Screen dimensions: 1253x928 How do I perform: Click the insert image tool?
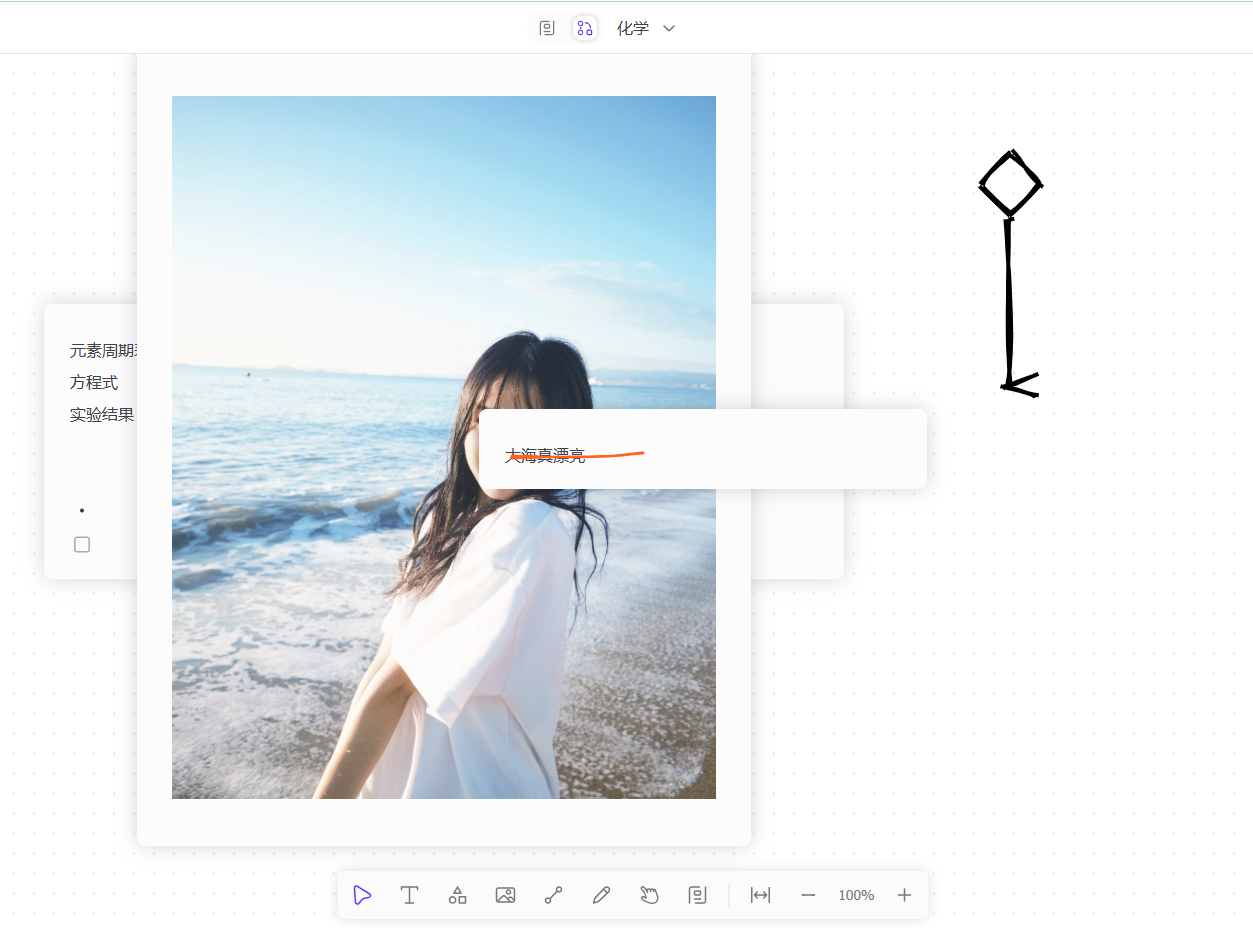pyautogui.click(x=505, y=895)
